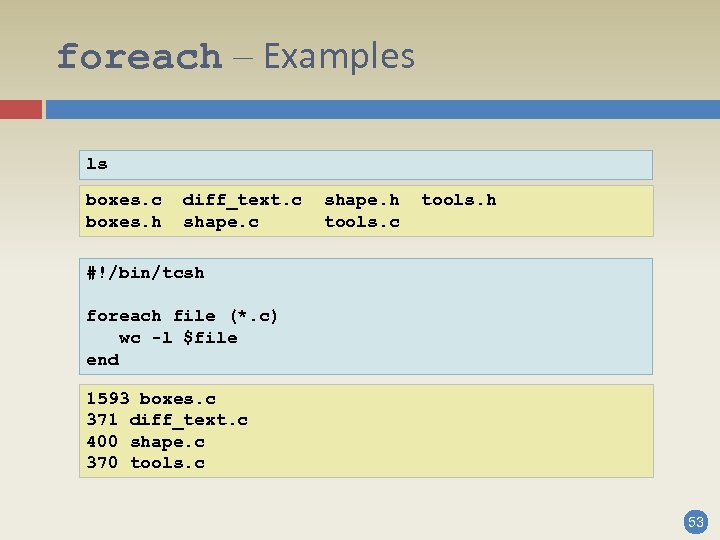This screenshot has height=540, width=720.
Task: Select the red accent block under title
Action: pyautogui.click(x=21, y=109)
